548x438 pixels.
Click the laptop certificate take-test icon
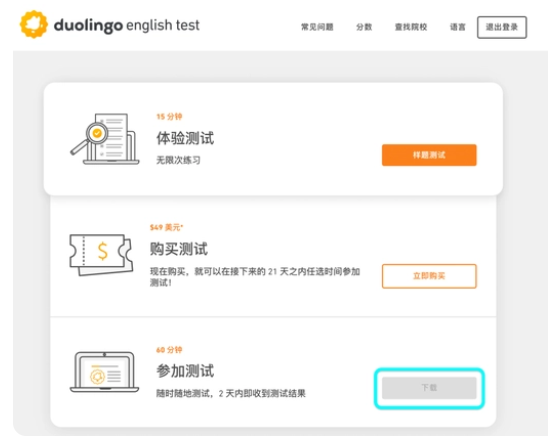(x=104, y=372)
